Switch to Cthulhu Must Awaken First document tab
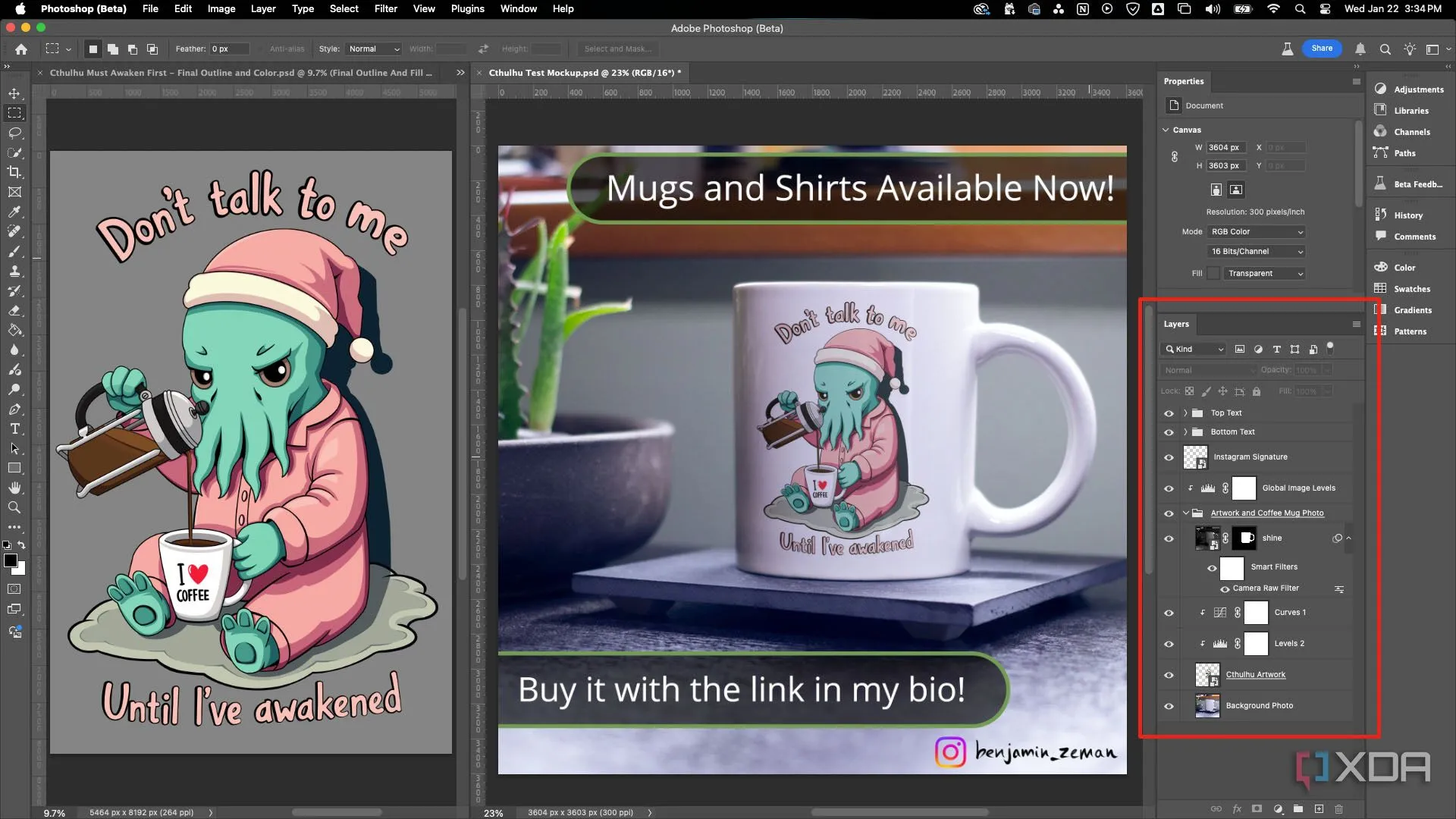 (240, 73)
